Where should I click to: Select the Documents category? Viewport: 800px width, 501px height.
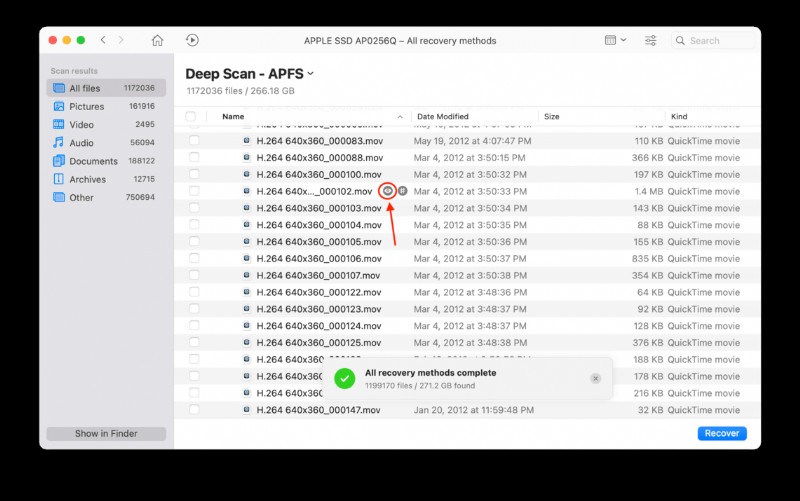tap(106, 161)
